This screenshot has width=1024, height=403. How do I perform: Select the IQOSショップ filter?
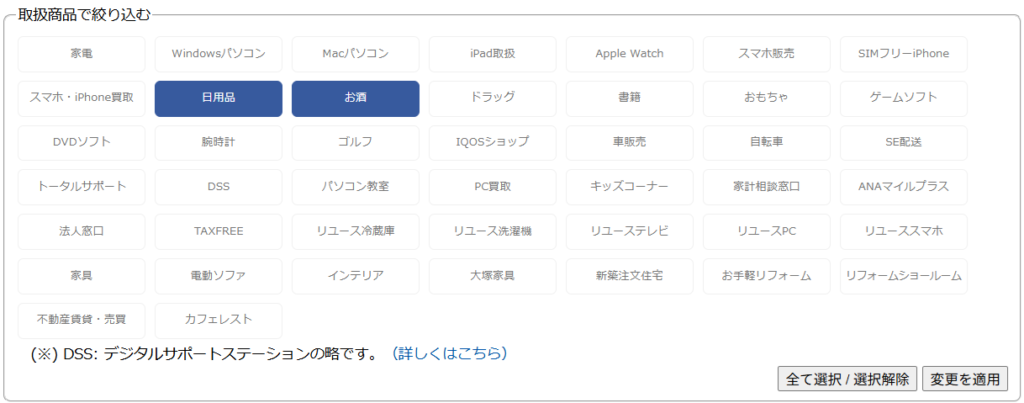492,142
